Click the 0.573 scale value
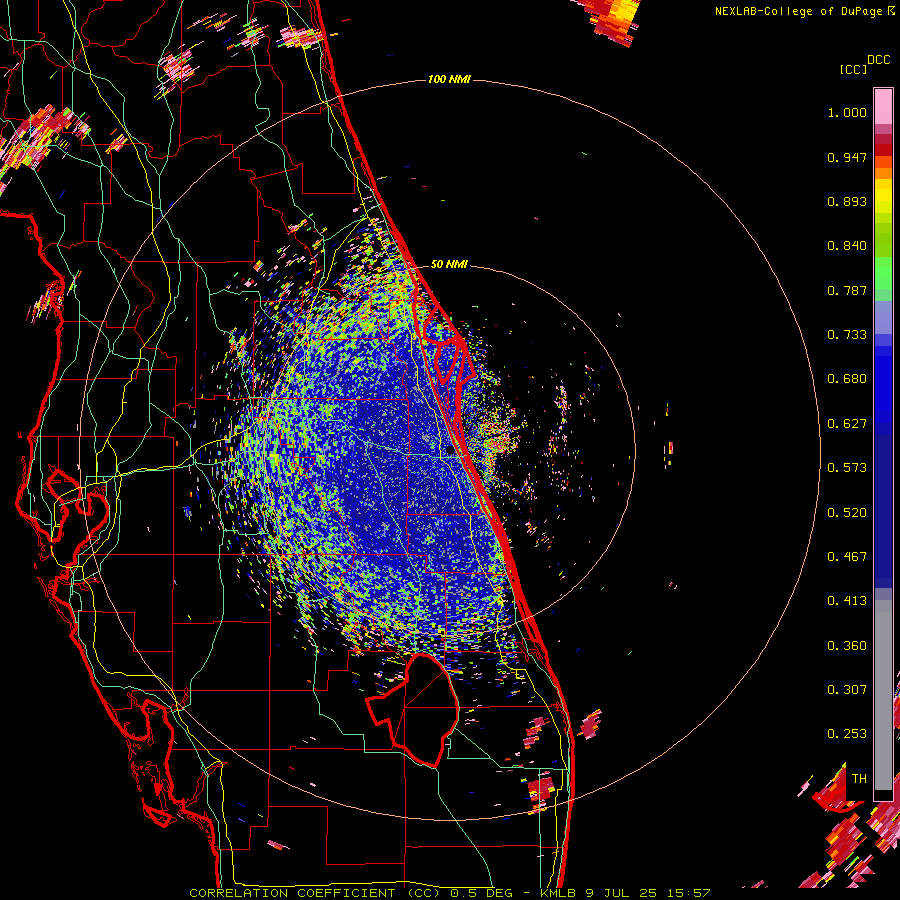The height and width of the screenshot is (900, 900). (847, 468)
